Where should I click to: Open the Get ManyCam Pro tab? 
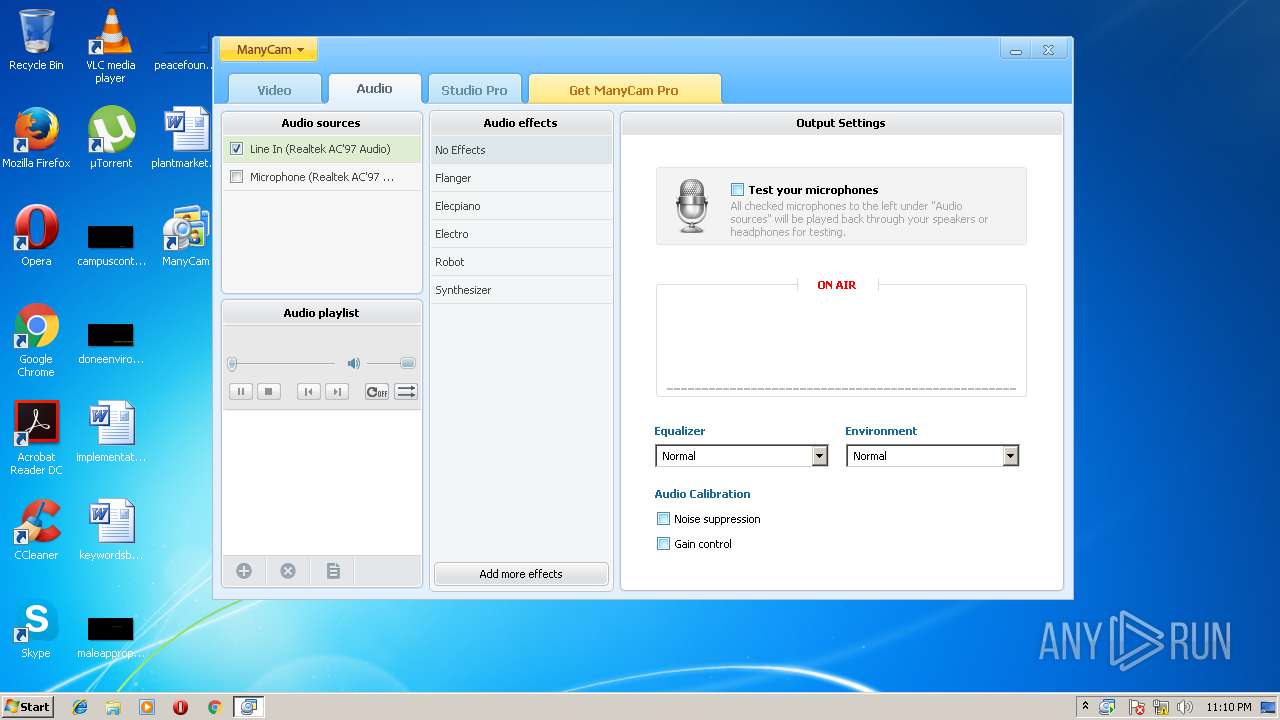coord(624,89)
